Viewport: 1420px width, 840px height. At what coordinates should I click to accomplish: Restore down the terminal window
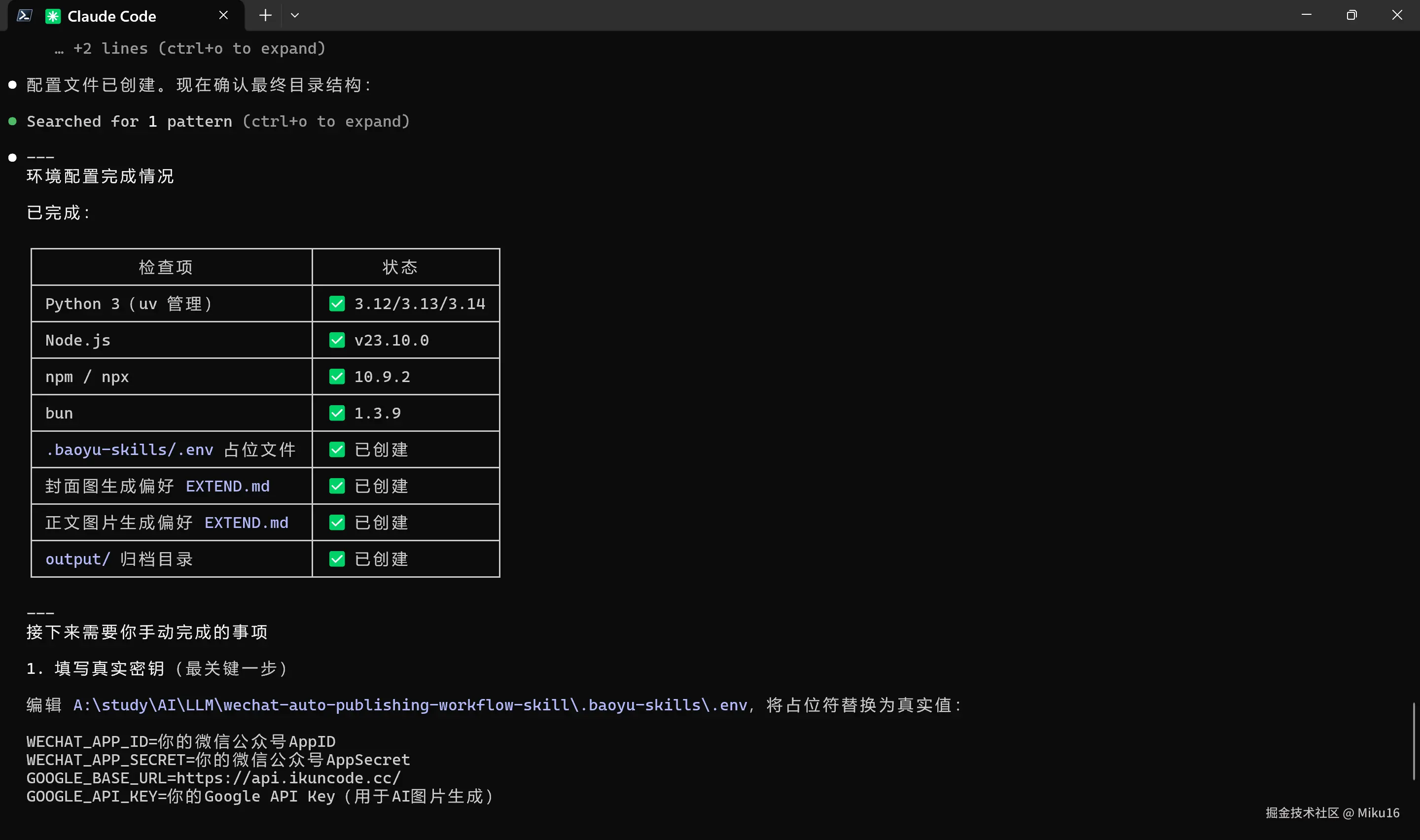(1351, 15)
